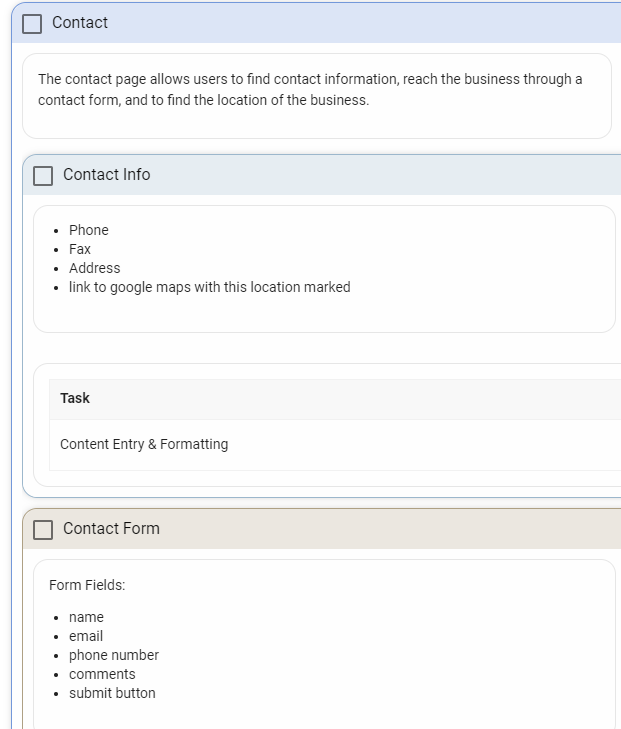Click the submit button list item

(112, 693)
